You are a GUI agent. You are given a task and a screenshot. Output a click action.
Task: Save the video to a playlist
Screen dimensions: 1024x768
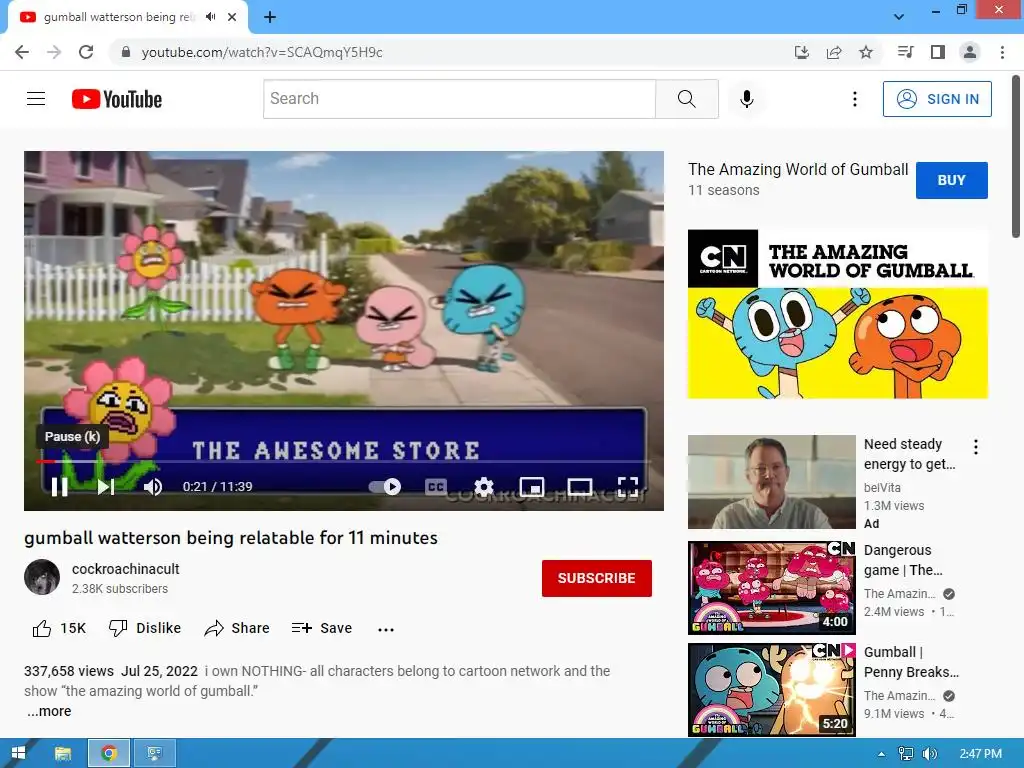pos(322,628)
